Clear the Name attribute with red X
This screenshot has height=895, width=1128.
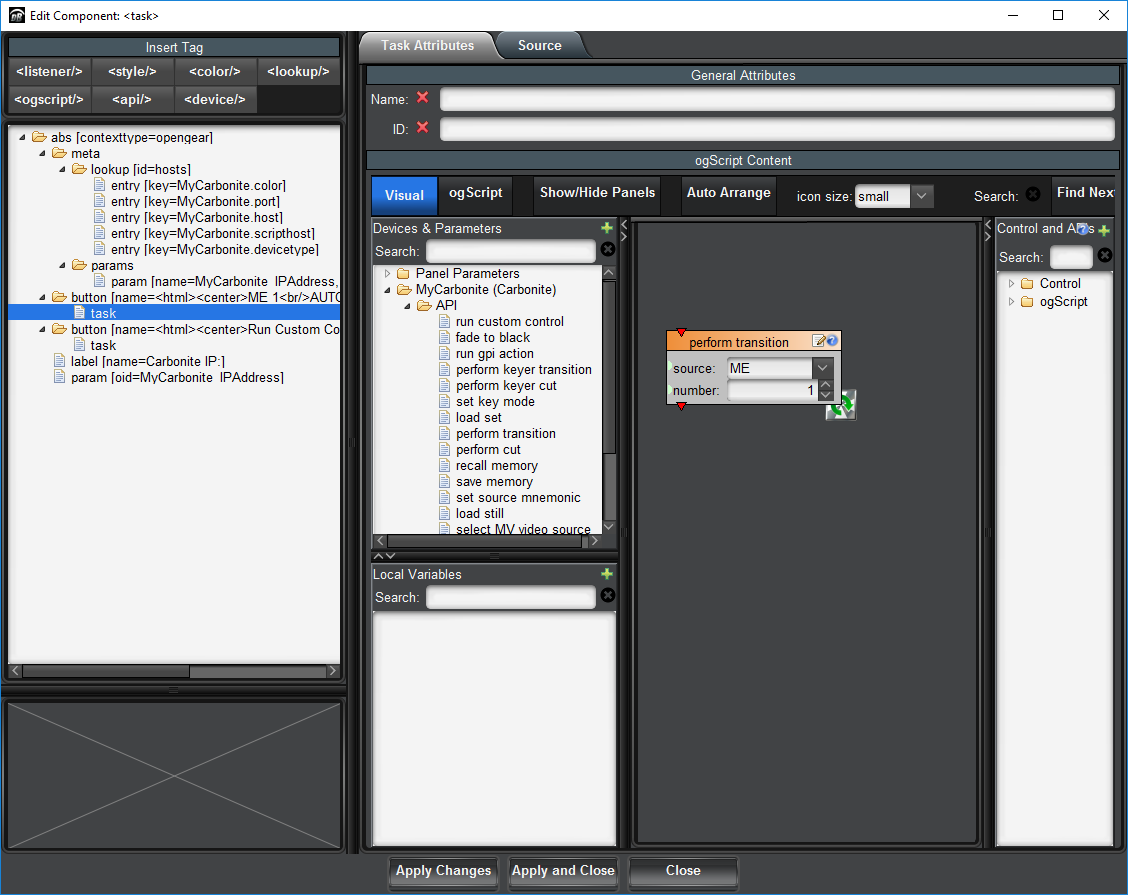click(x=422, y=98)
